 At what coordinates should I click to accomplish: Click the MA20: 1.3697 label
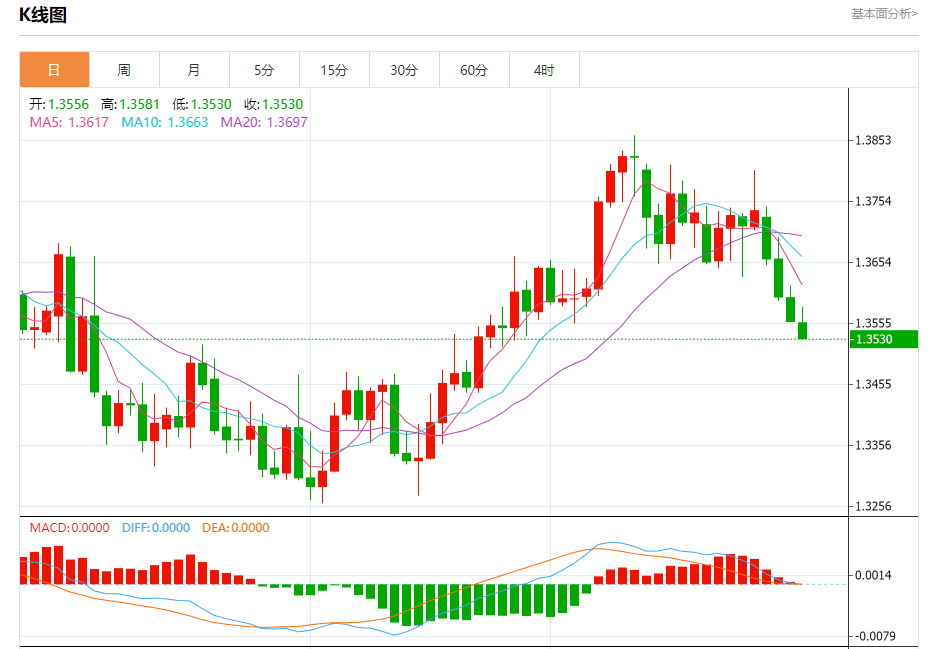(264, 122)
